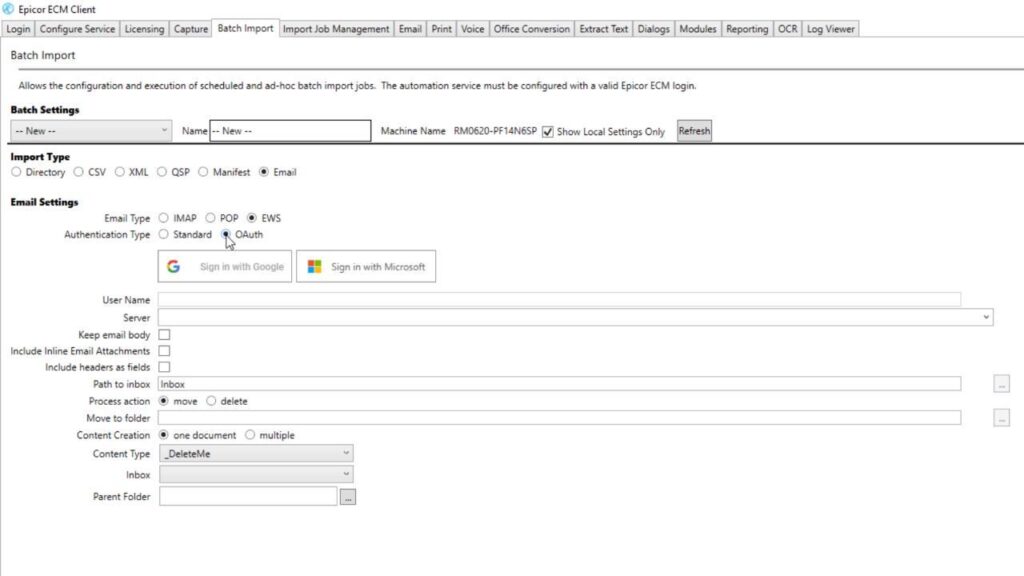The width and height of the screenshot is (1024, 576).
Task: Click the User Name input field
Action: coord(559,299)
